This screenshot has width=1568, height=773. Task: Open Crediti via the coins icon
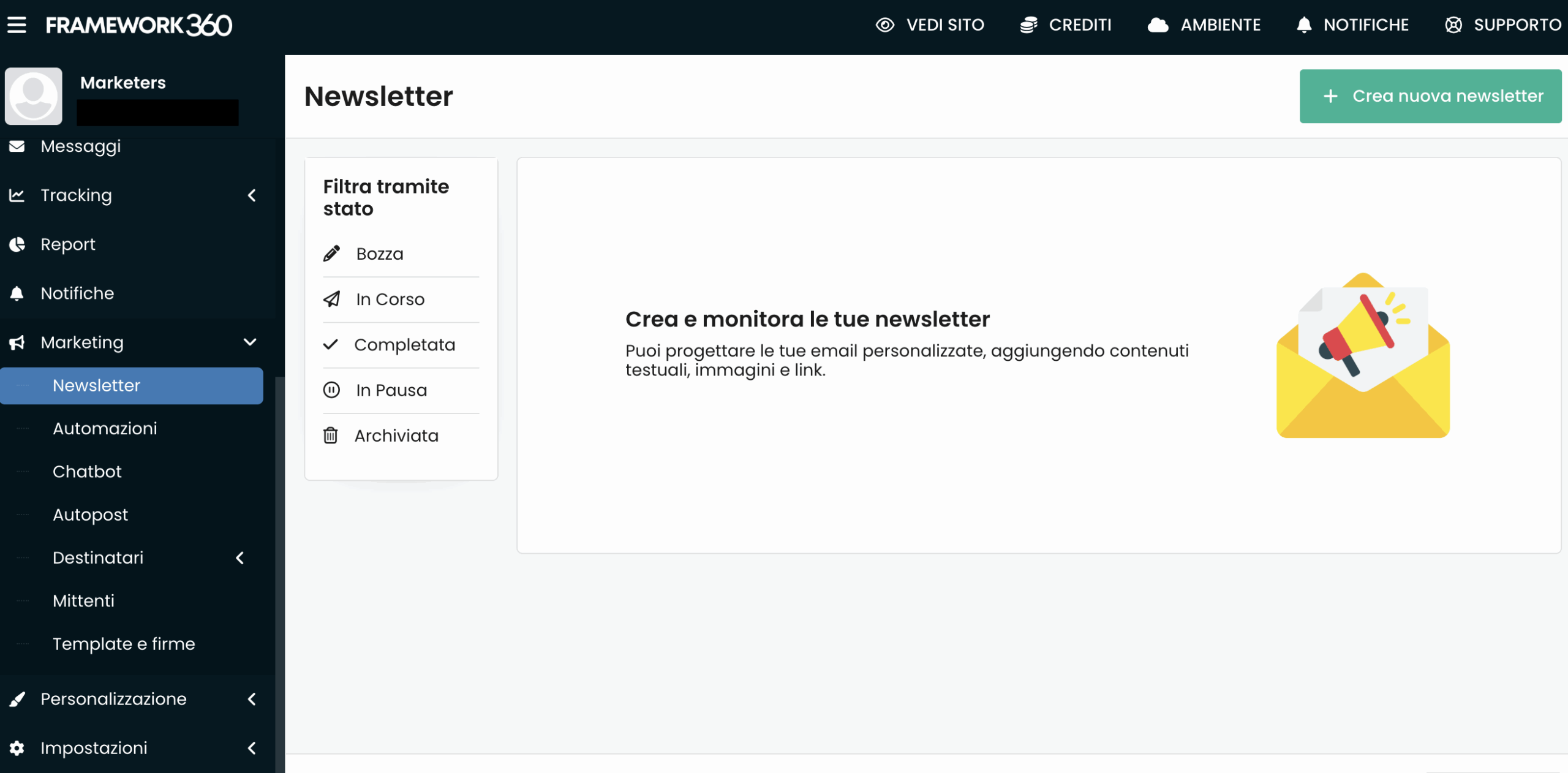coord(1028,25)
